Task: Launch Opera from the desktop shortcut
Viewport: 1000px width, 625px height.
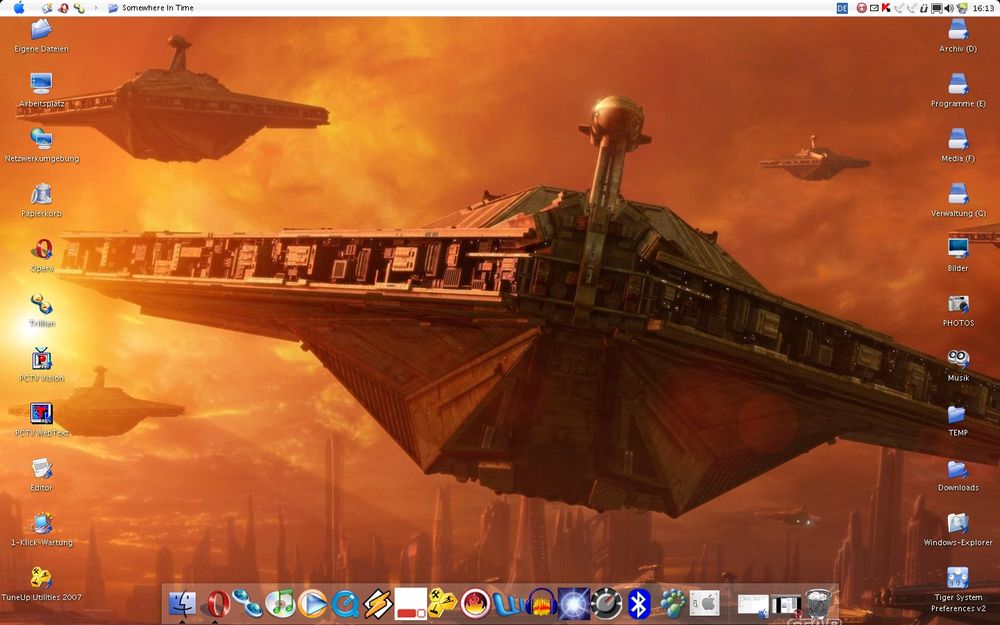Action: (x=41, y=255)
